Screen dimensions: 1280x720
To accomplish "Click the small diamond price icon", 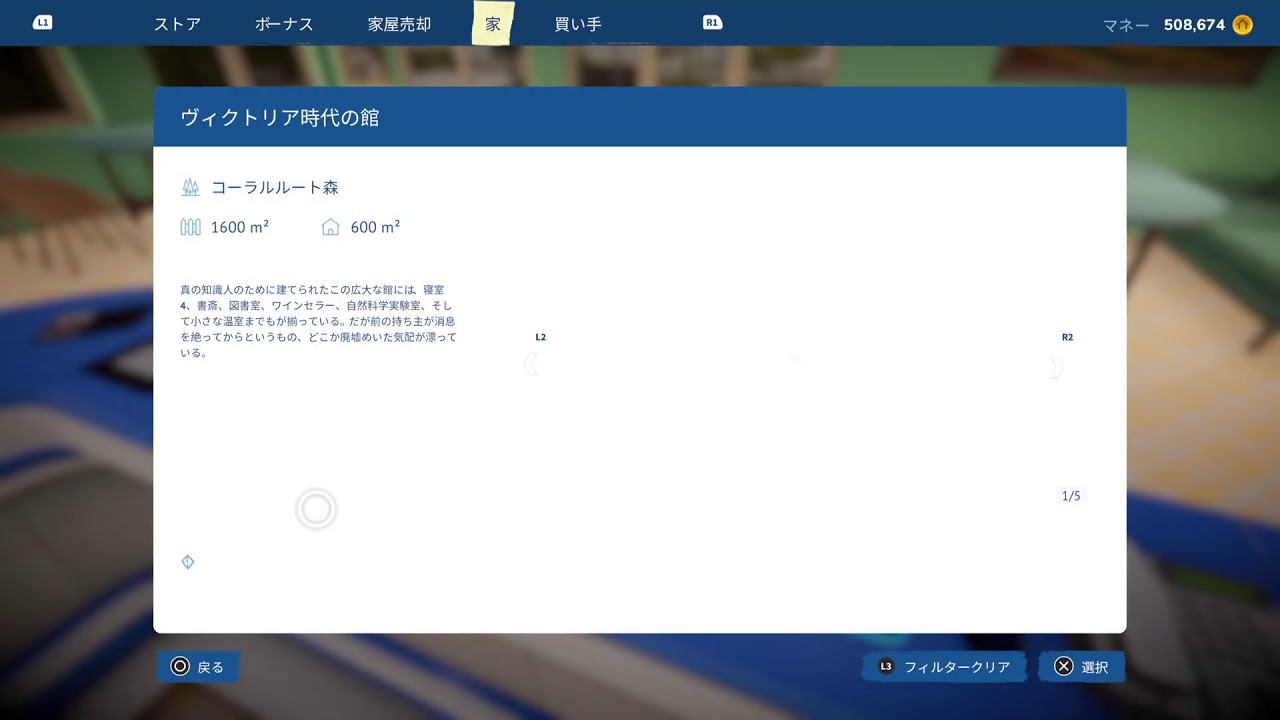I will (187, 562).
